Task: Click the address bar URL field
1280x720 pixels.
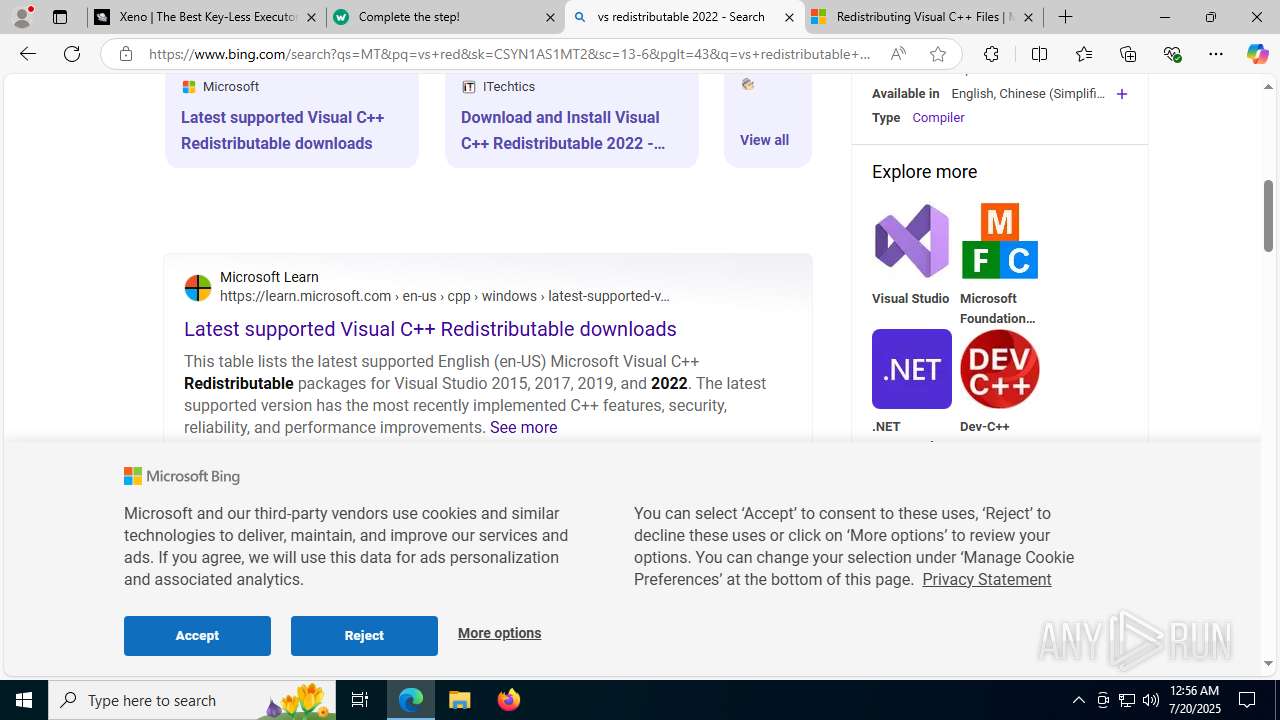Action: tap(510, 54)
